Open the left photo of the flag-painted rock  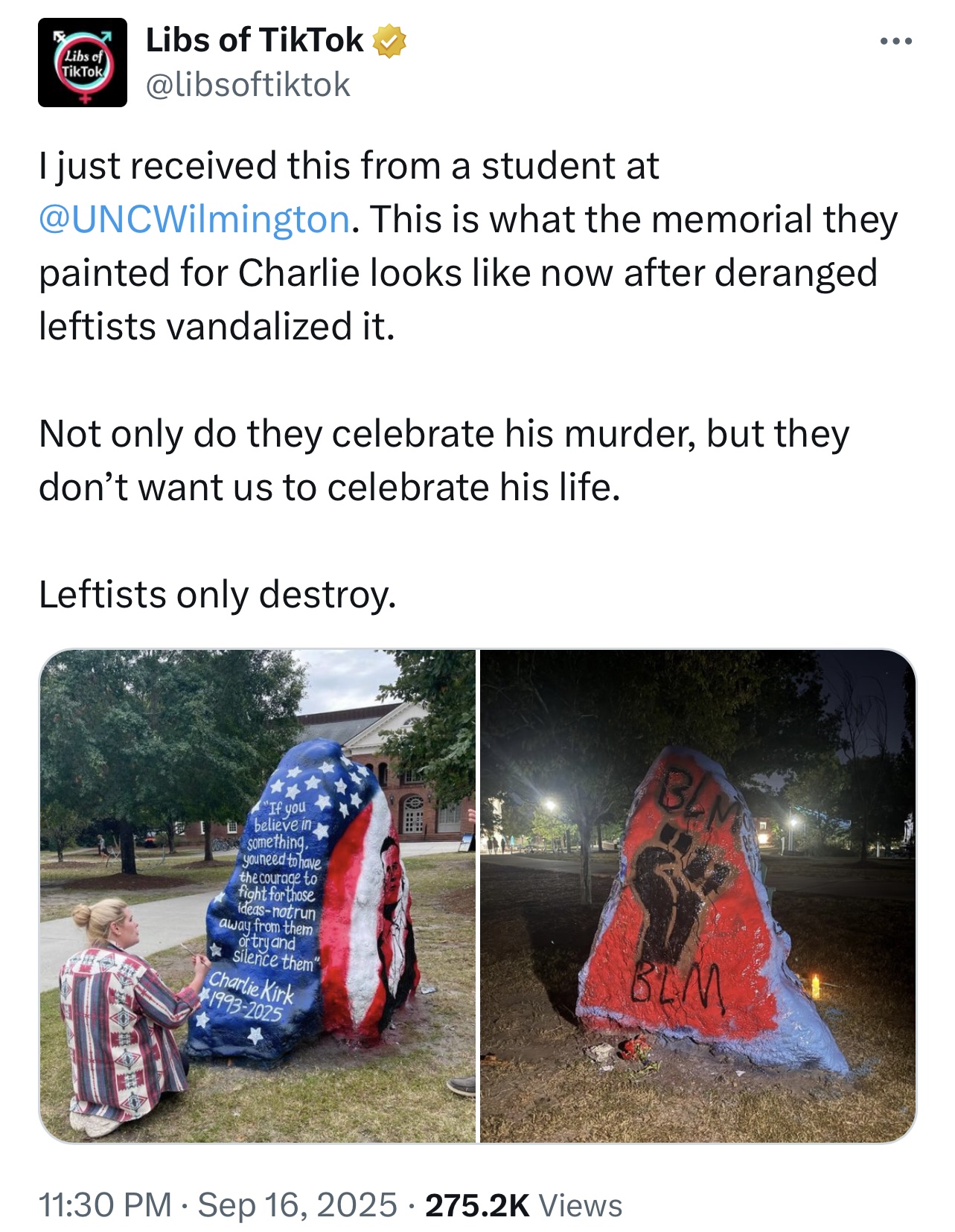[x=258, y=896]
